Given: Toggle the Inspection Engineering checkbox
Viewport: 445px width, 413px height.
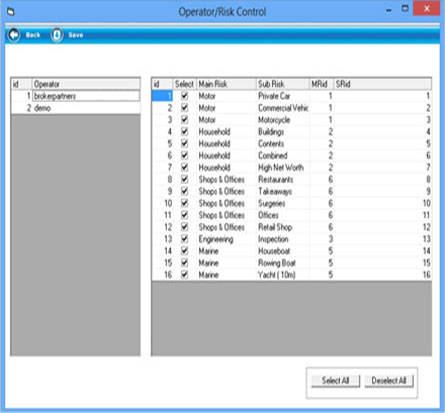Looking at the screenshot, I should coord(184,239).
